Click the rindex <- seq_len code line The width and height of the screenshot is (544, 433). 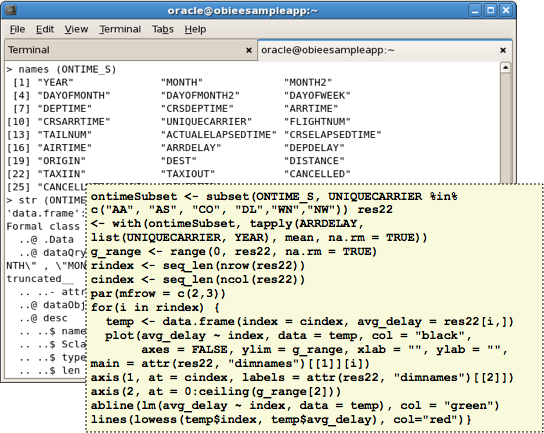tap(197, 266)
